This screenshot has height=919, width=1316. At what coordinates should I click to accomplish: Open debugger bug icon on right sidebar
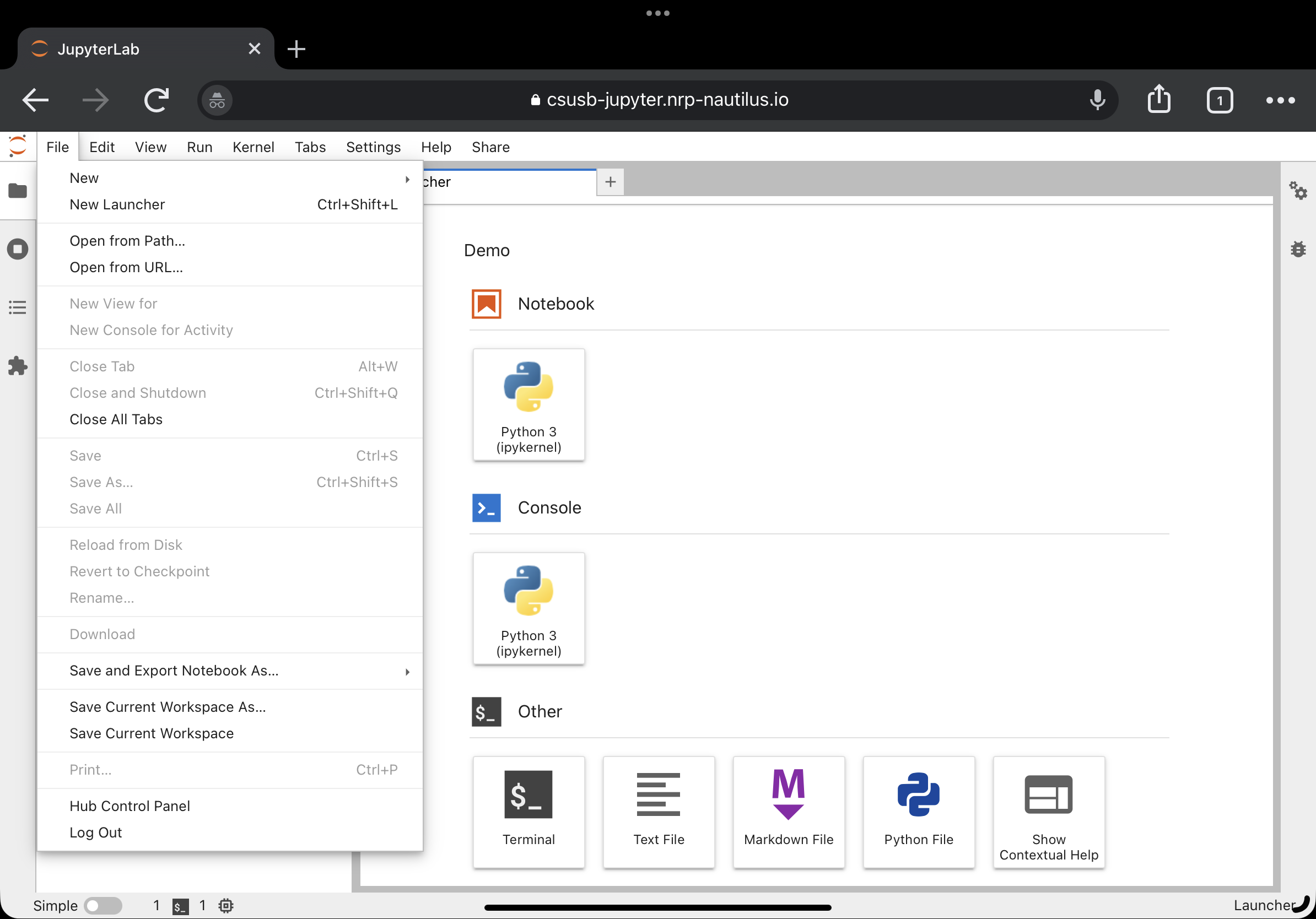click(x=1298, y=249)
